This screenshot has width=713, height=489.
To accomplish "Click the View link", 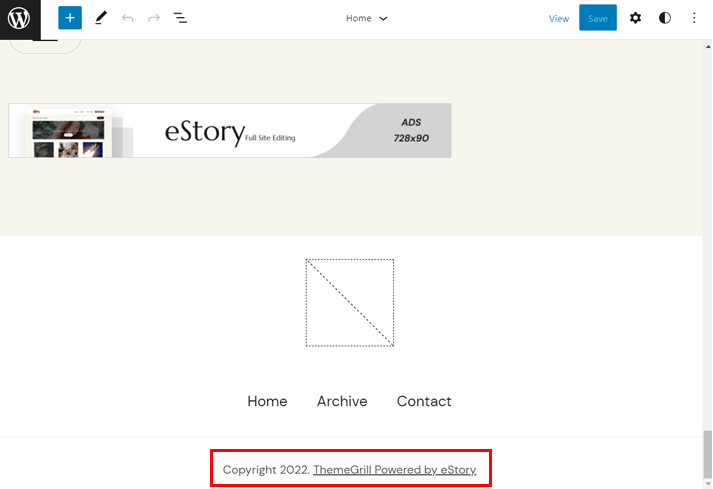I will pos(559,18).
